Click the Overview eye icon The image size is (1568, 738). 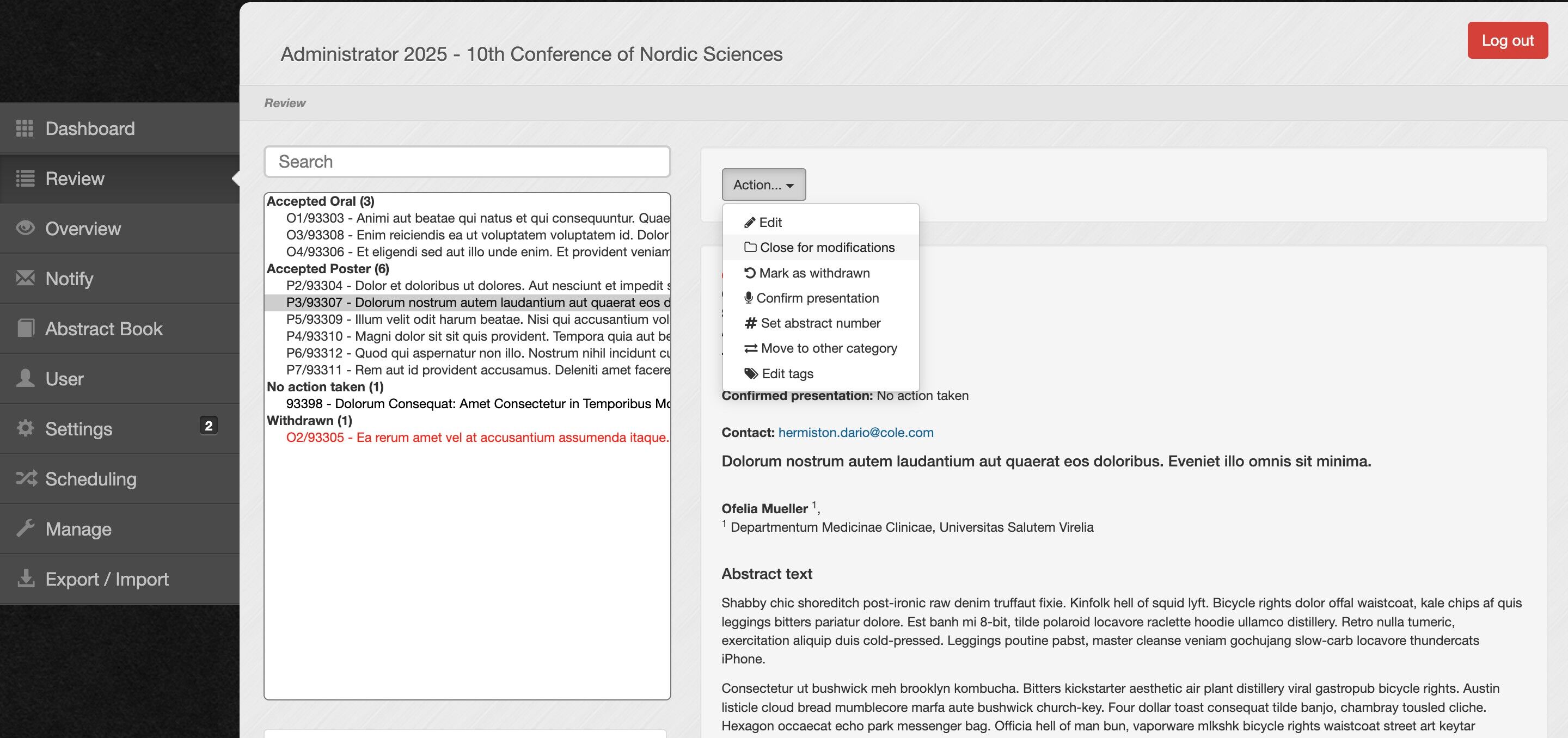(x=25, y=228)
